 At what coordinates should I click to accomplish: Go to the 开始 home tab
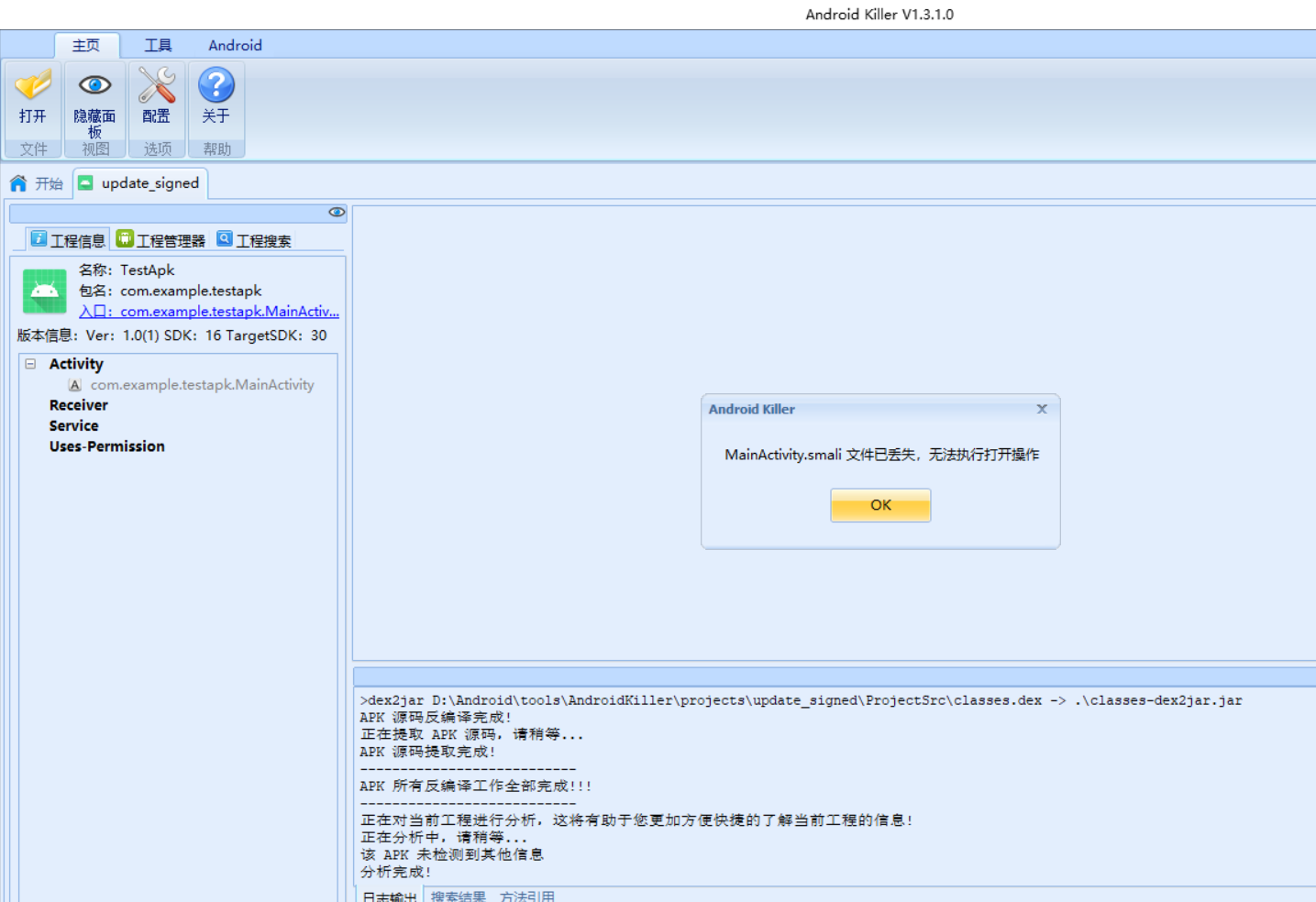(37, 183)
